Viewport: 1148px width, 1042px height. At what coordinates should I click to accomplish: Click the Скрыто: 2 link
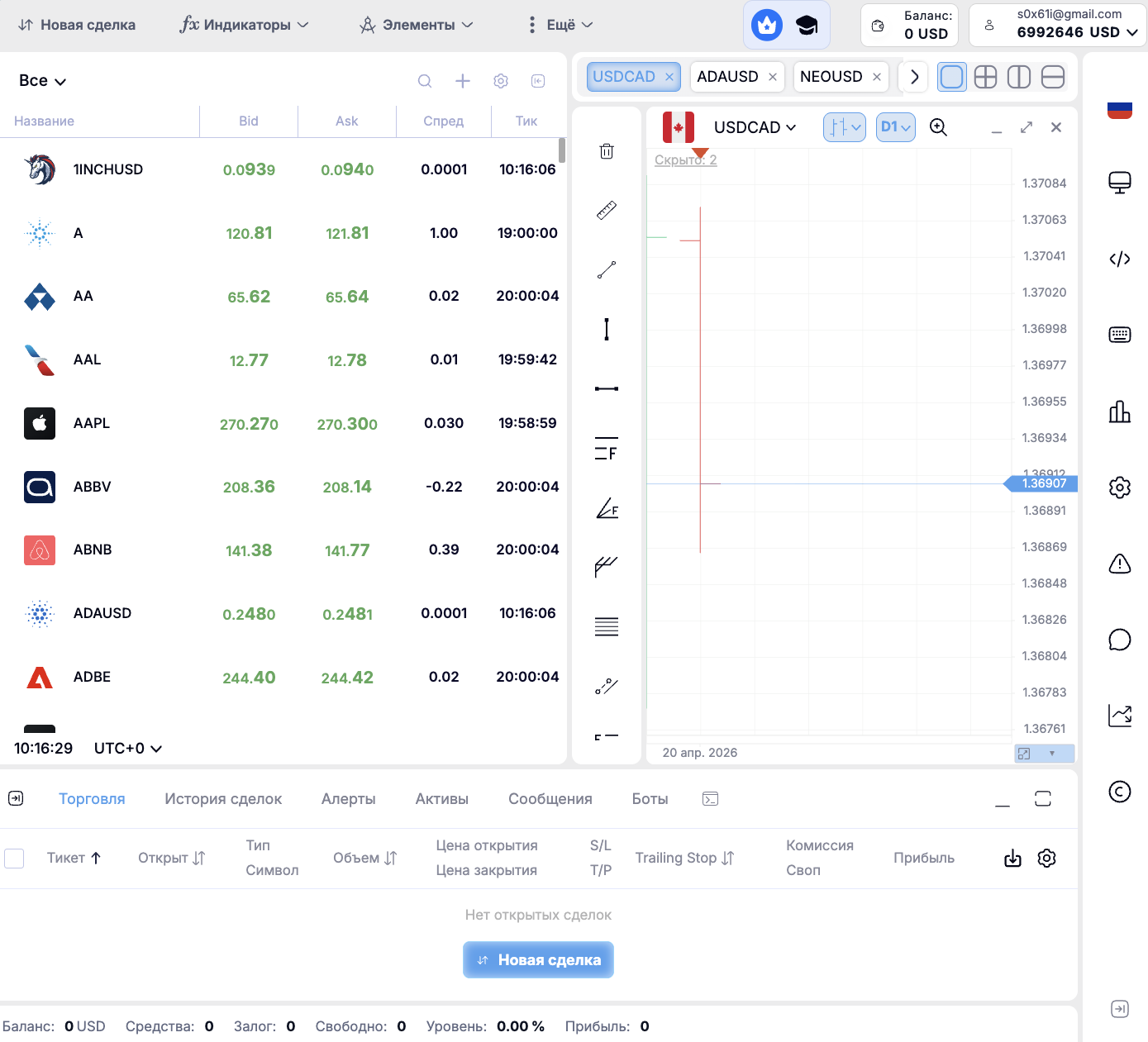tap(685, 160)
